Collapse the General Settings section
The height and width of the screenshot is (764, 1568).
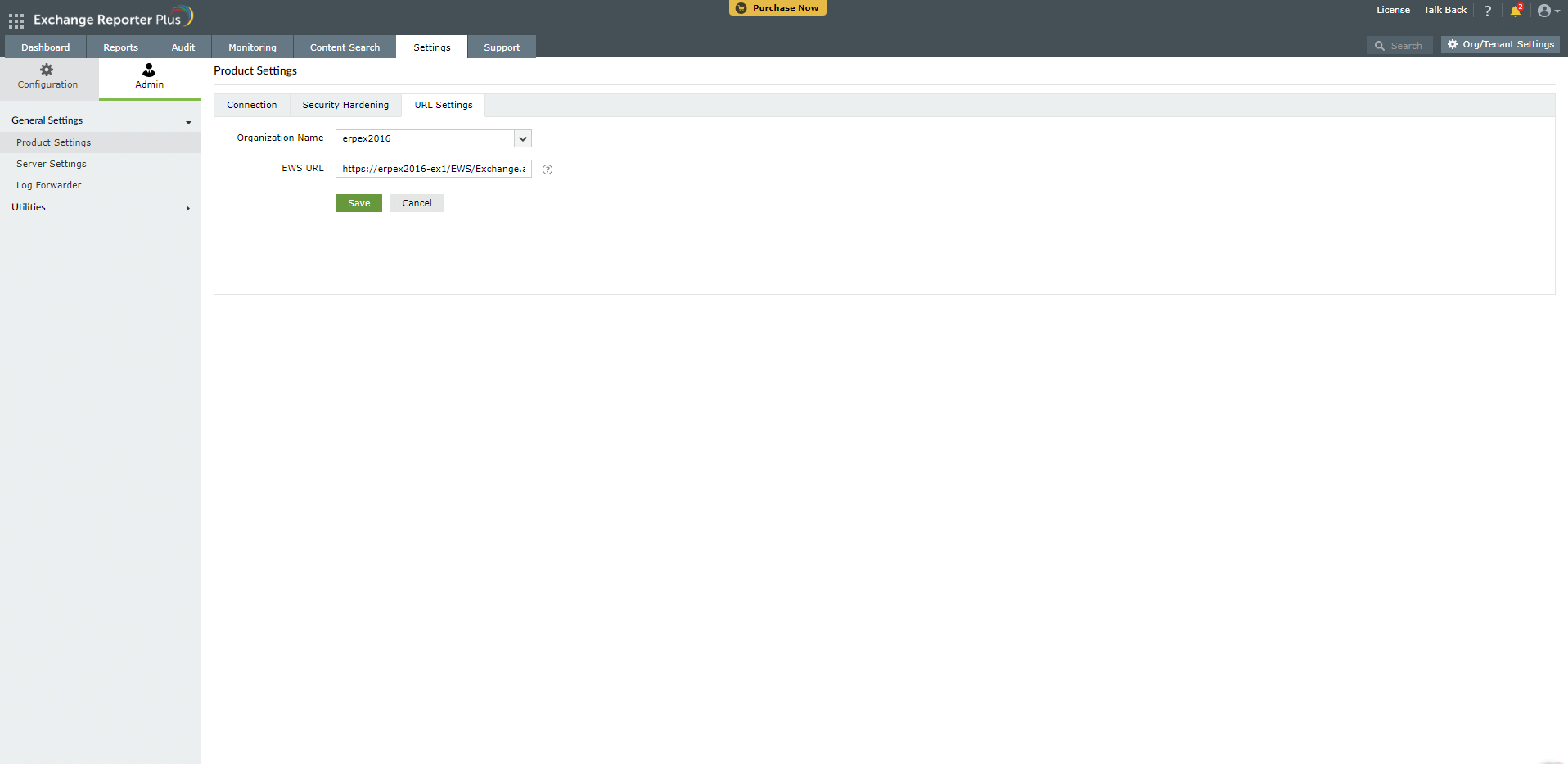tap(100, 120)
